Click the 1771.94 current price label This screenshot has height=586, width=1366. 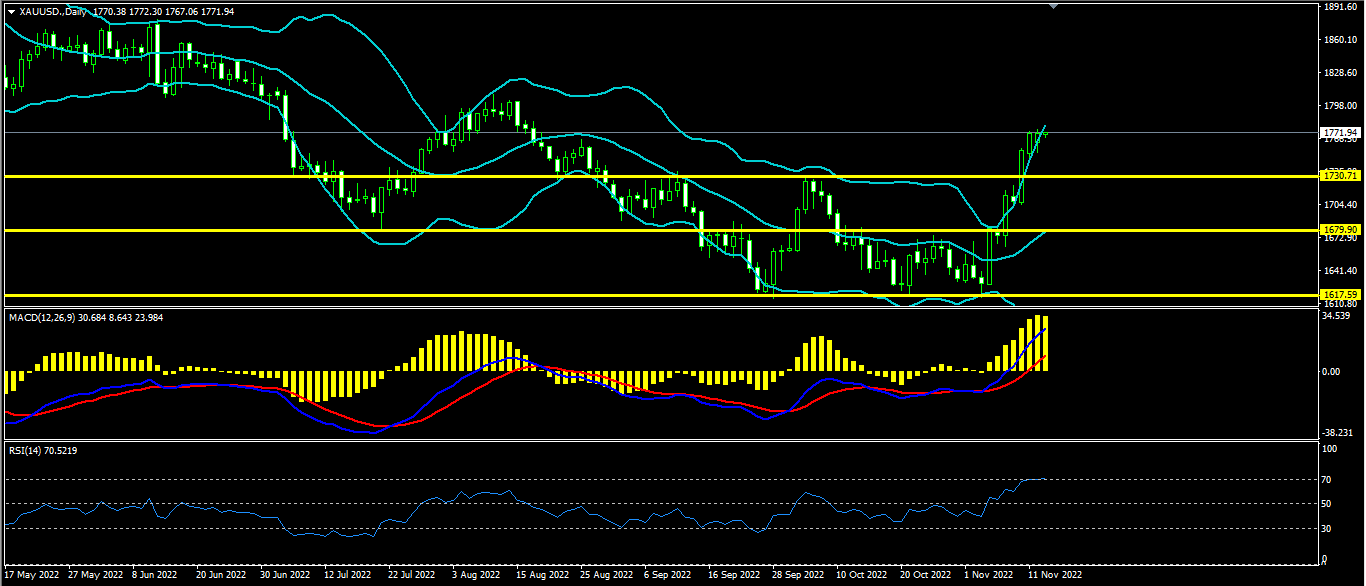point(1339,132)
